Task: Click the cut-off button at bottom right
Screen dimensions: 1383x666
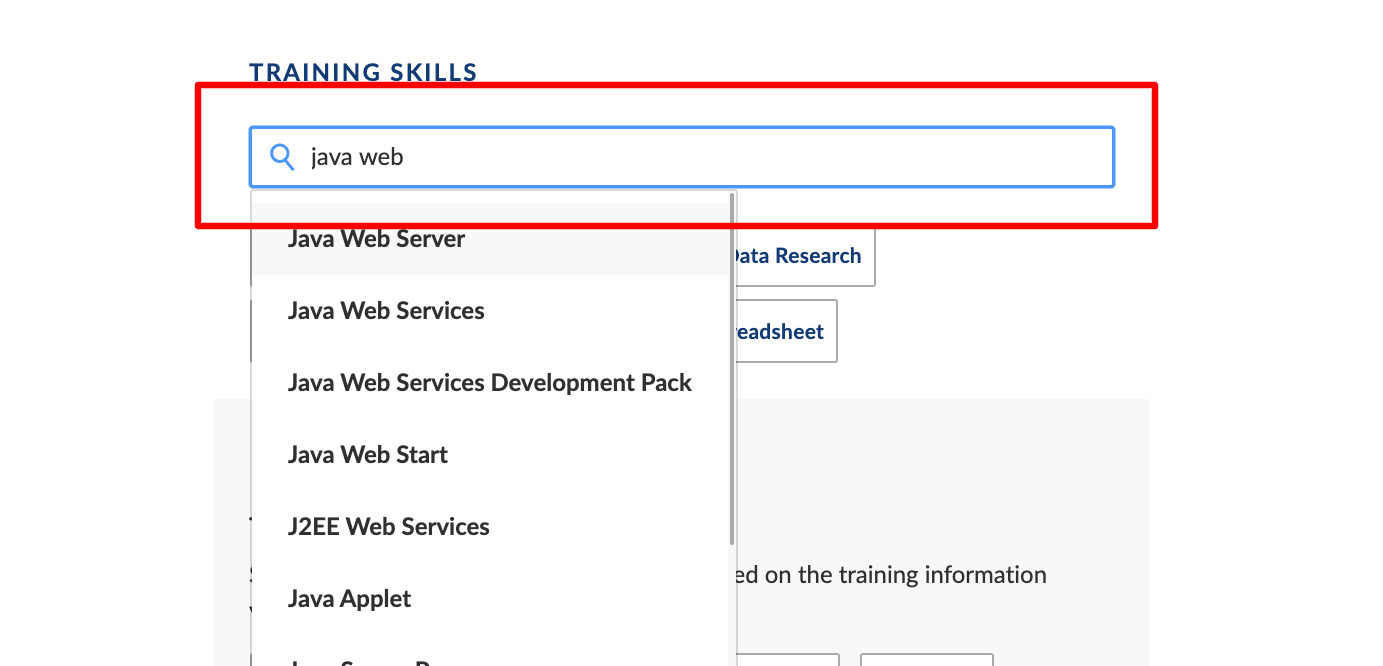Action: (927, 660)
